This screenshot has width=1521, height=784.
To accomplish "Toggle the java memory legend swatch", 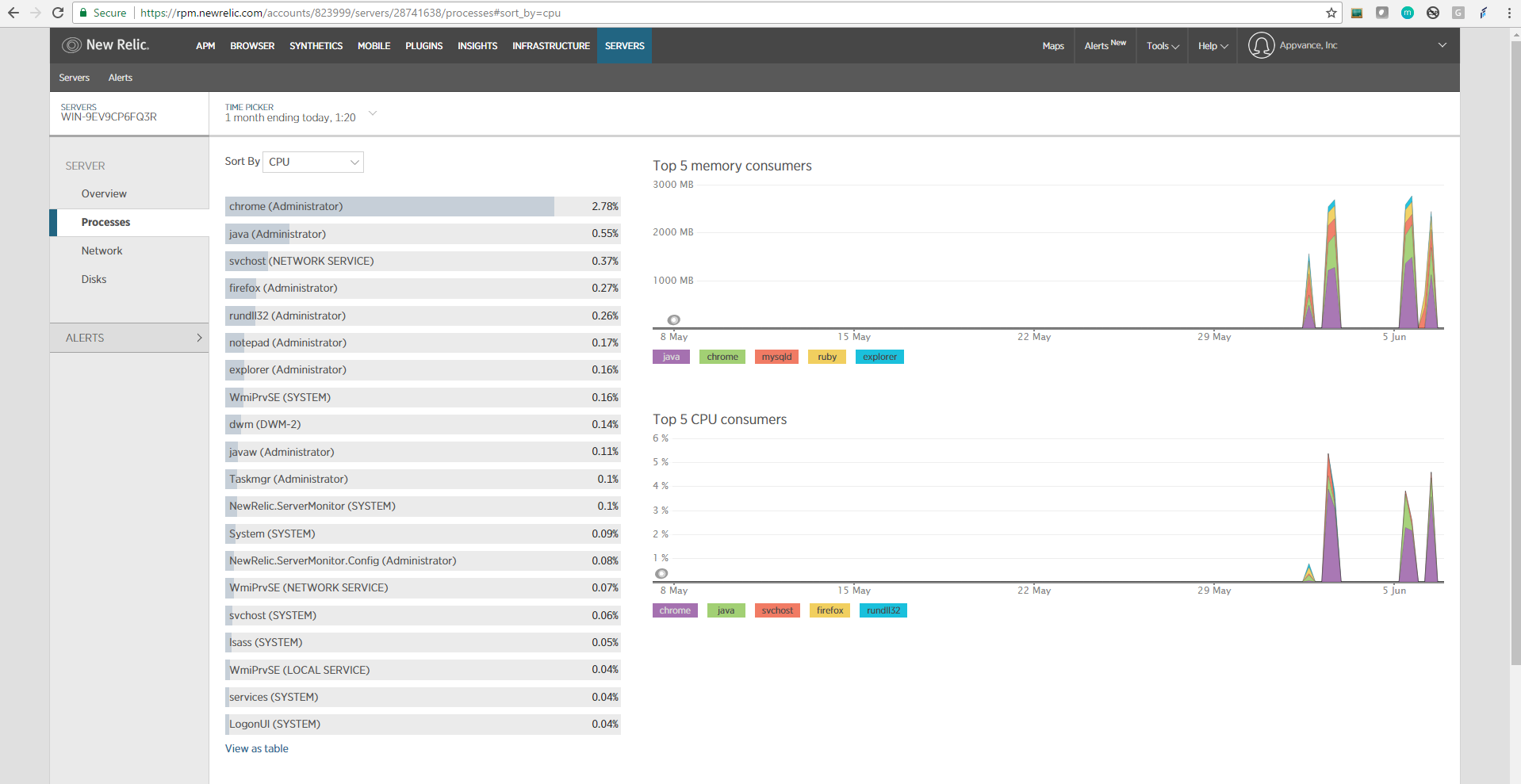I will (671, 357).
